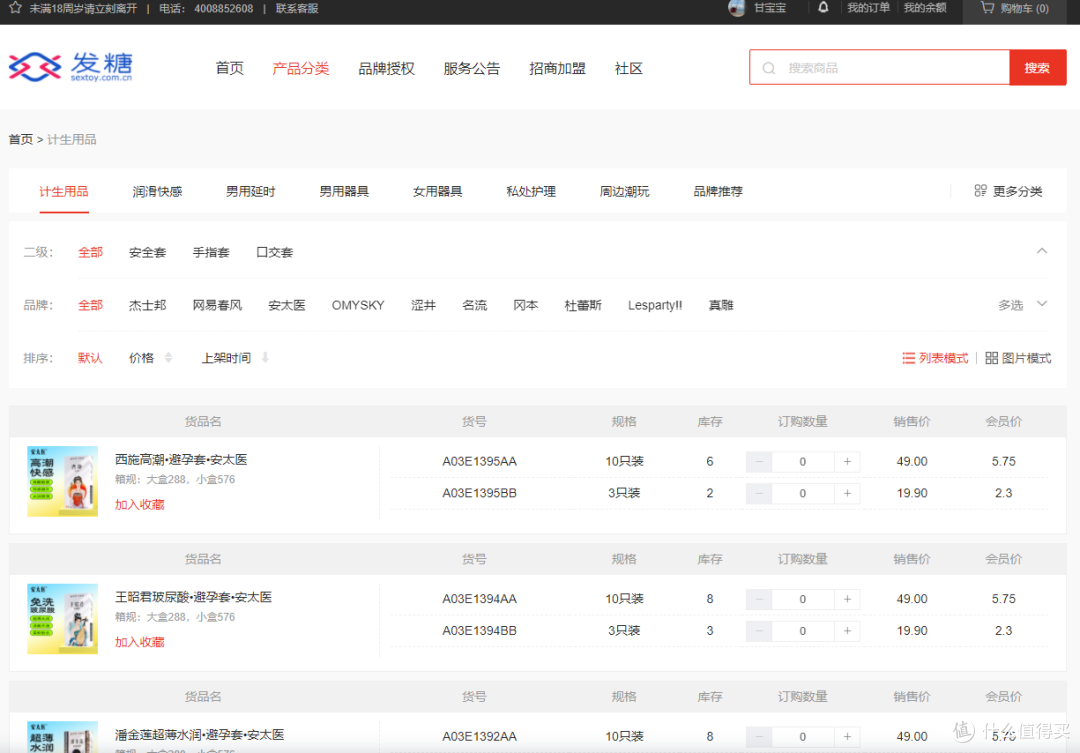Select the 私处护理 category tab
This screenshot has width=1080, height=753.
[531, 192]
